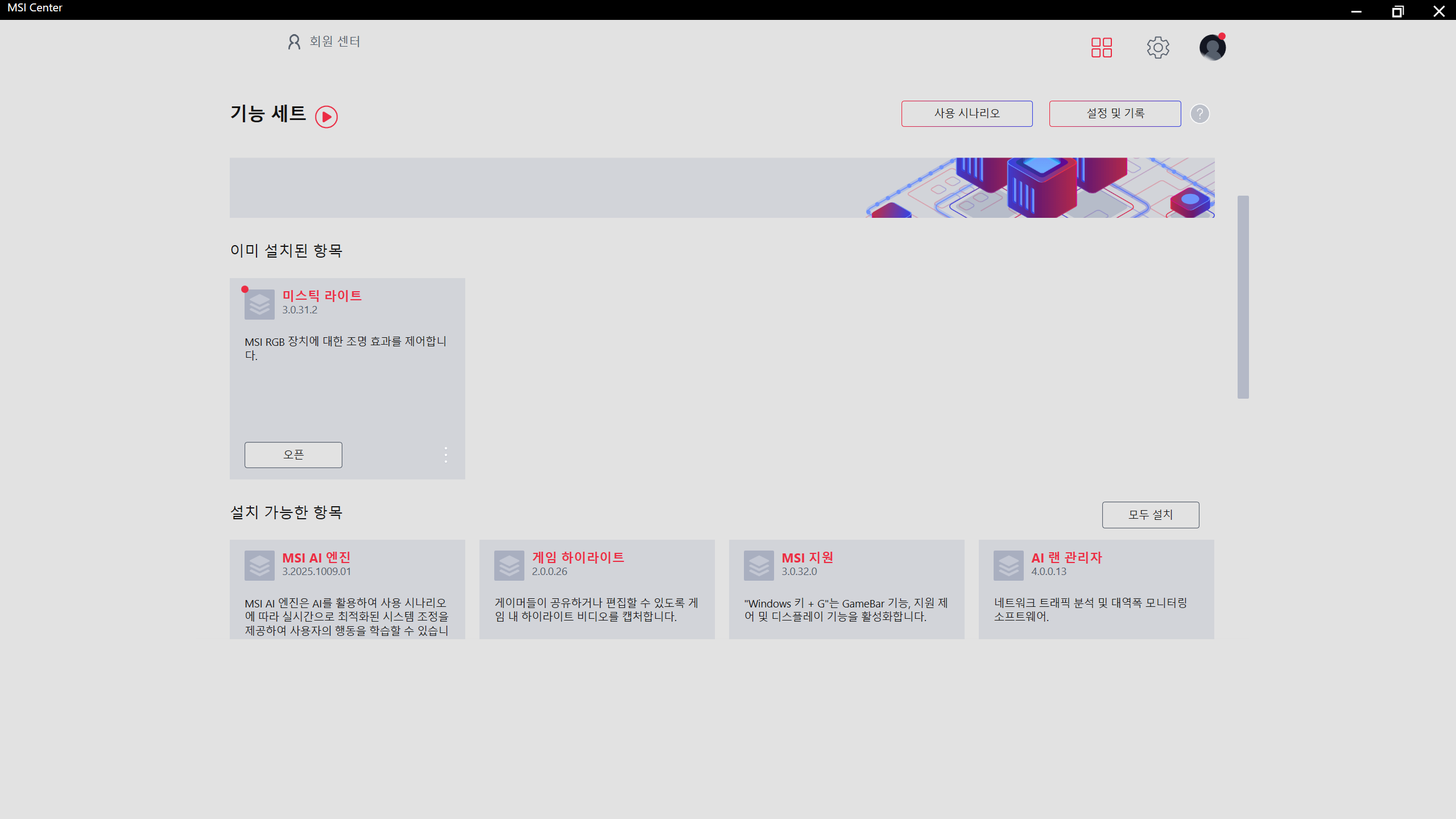
Task: Click the 네트워크 트래픽 분석 description text
Action: (x=1091, y=610)
